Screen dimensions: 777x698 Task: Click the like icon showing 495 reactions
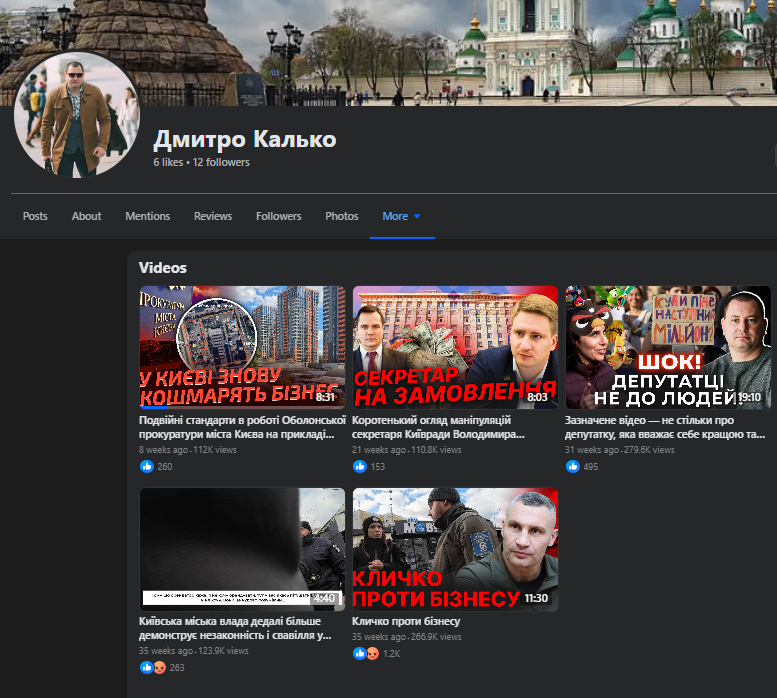click(x=573, y=466)
